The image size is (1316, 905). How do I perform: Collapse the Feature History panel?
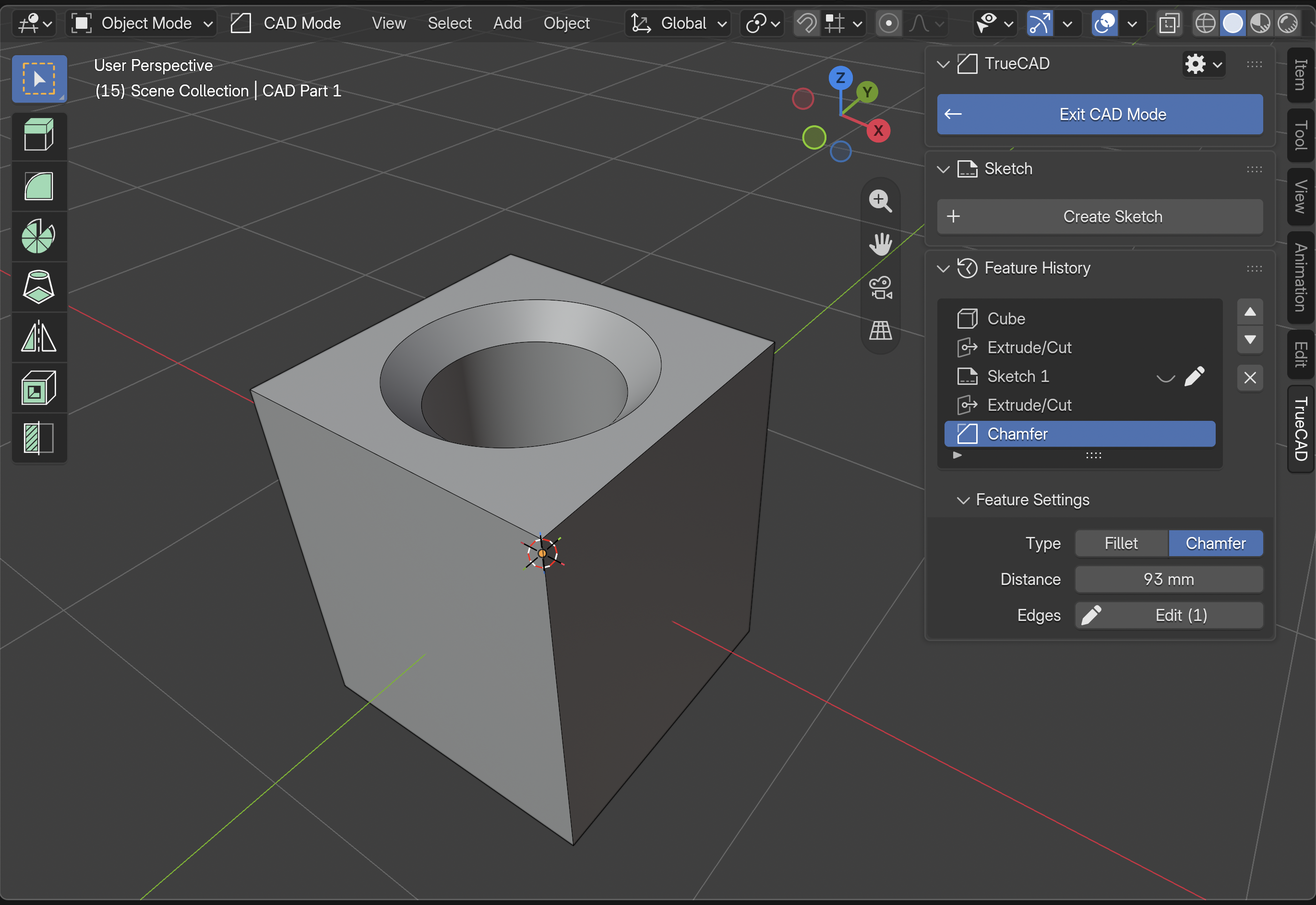[x=943, y=268]
